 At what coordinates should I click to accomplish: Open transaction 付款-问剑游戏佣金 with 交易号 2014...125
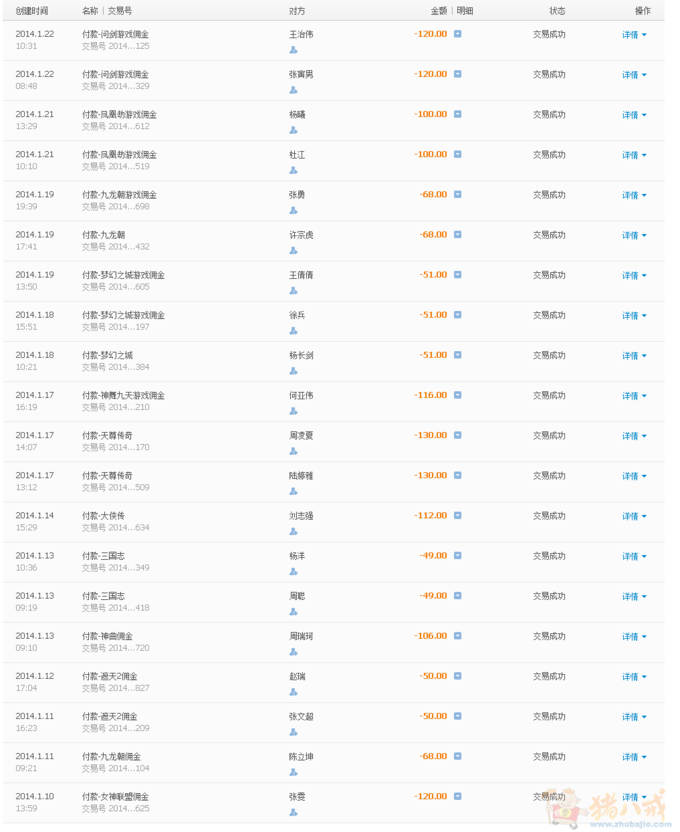click(115, 34)
